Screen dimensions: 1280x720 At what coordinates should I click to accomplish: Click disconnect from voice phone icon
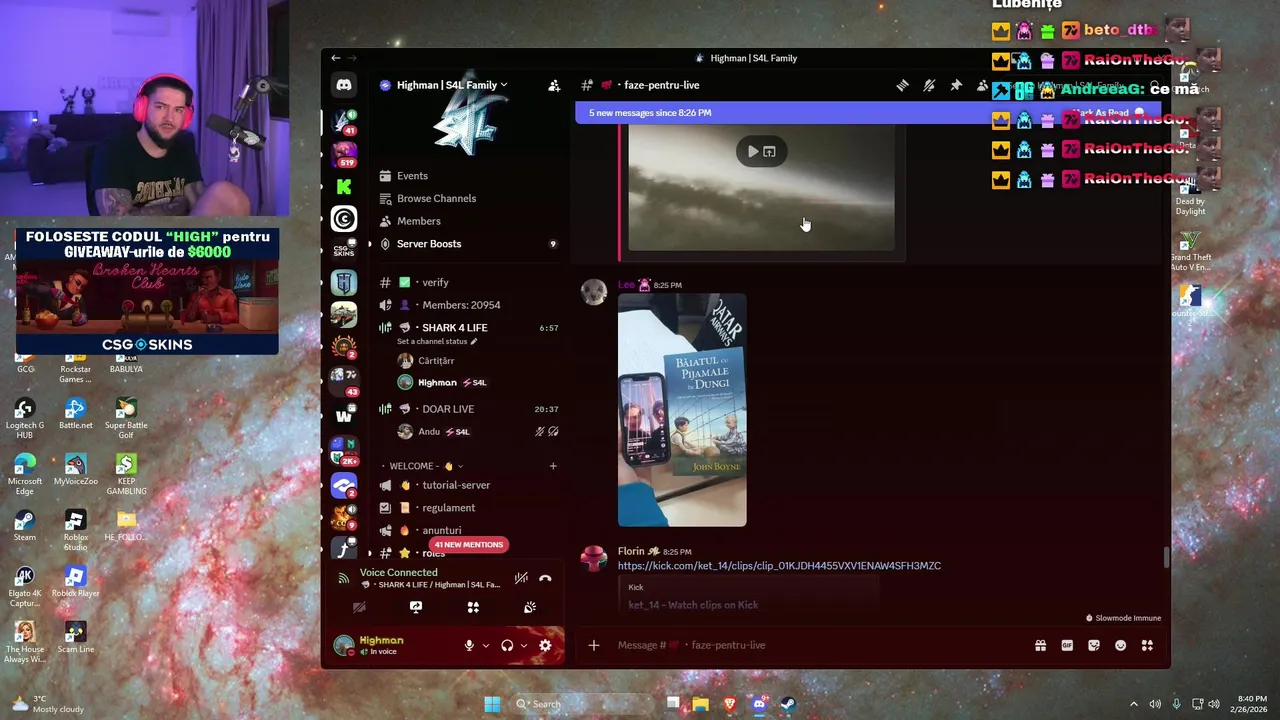click(x=545, y=578)
